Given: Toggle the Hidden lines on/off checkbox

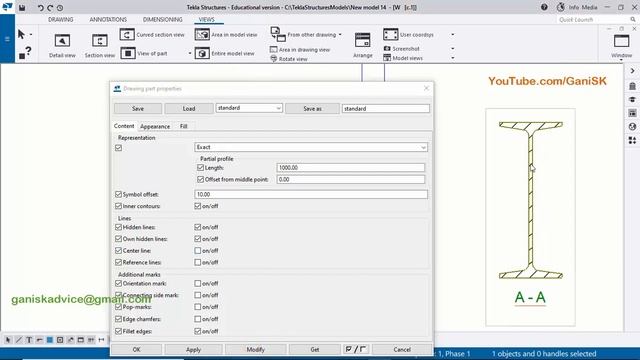Looking at the screenshot, I should tap(198, 227).
